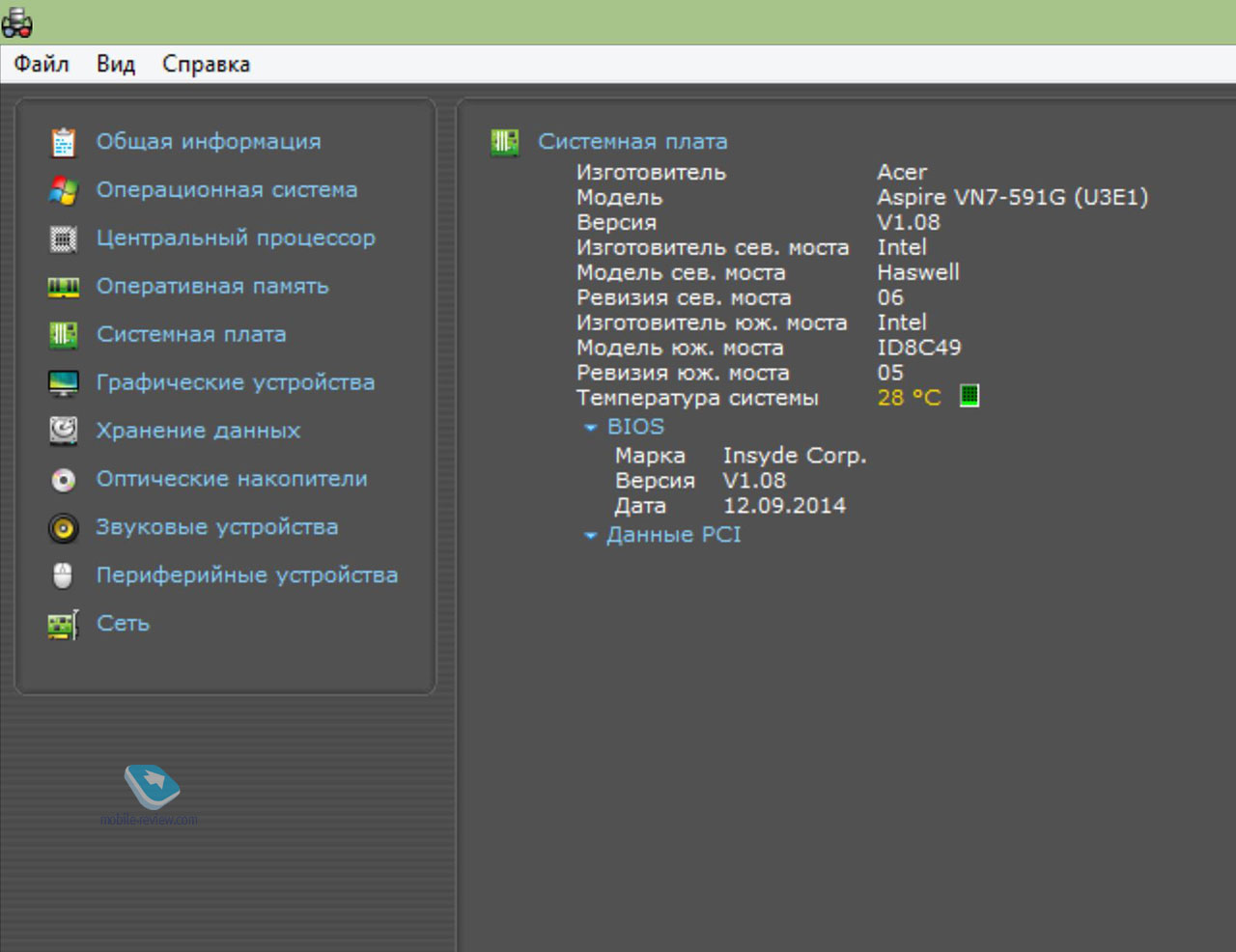
Task: Click the Звуковые устройства speaker icon
Action: pos(64,527)
